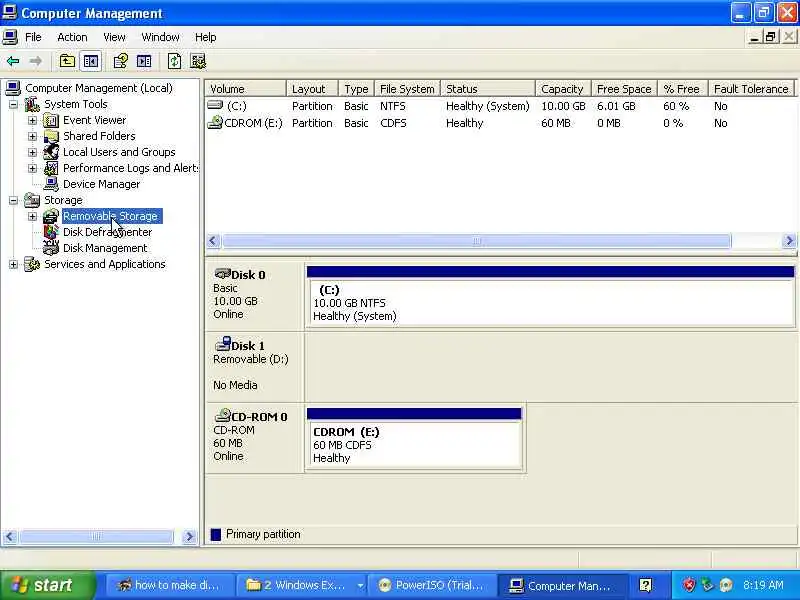Click the tree pane scroll right arrow
Viewport: 800px width, 600px height.
[189, 536]
